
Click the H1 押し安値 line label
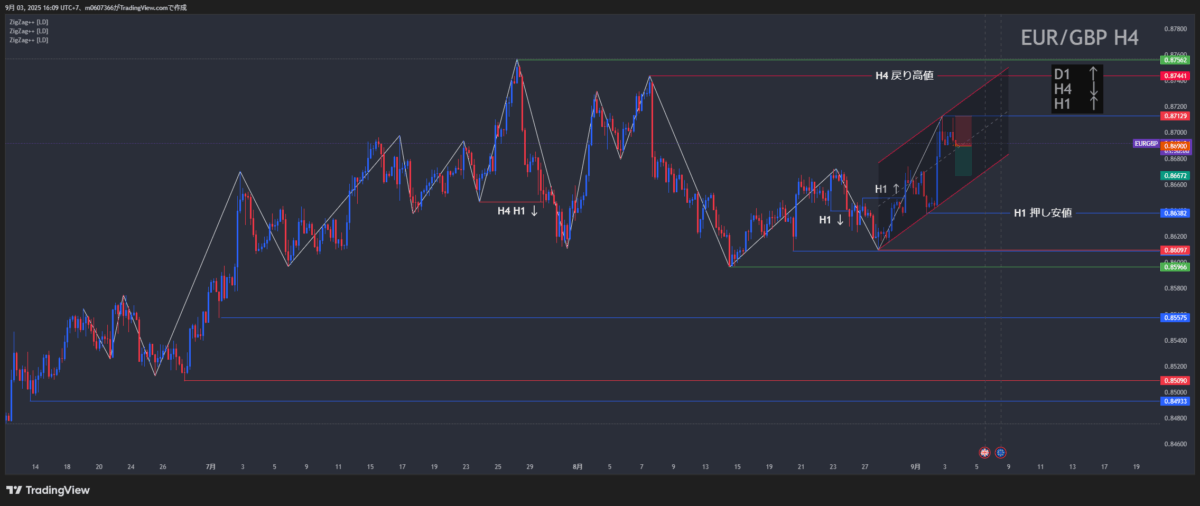tap(1042, 213)
